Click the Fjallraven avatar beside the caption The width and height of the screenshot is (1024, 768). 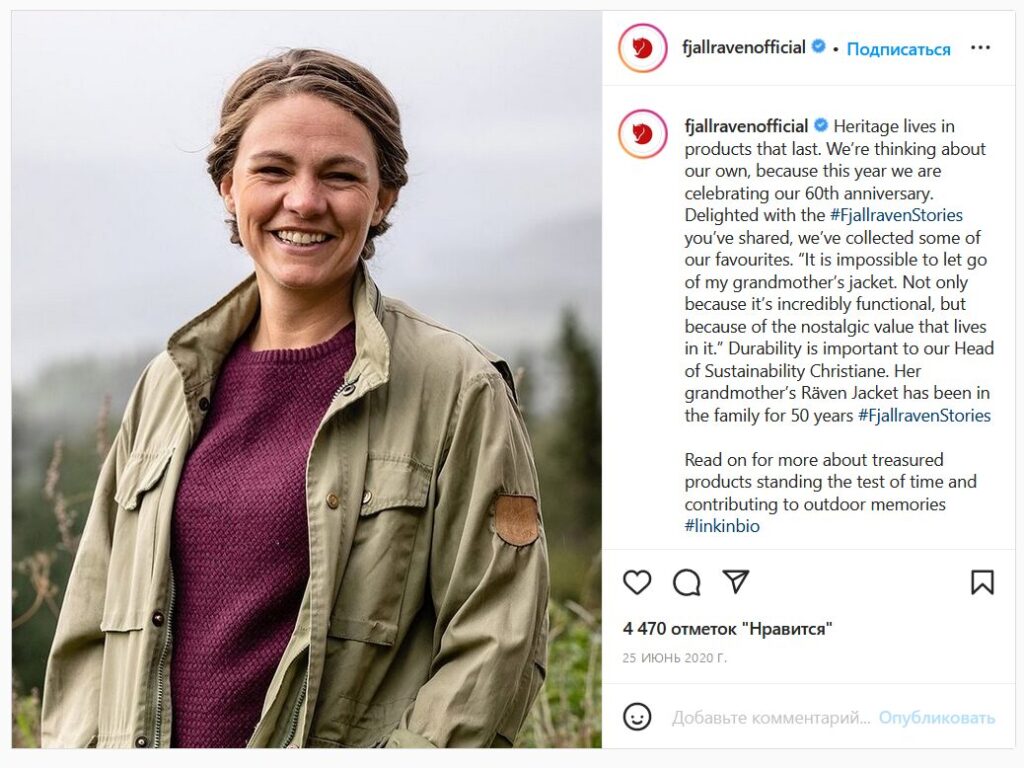(642, 135)
